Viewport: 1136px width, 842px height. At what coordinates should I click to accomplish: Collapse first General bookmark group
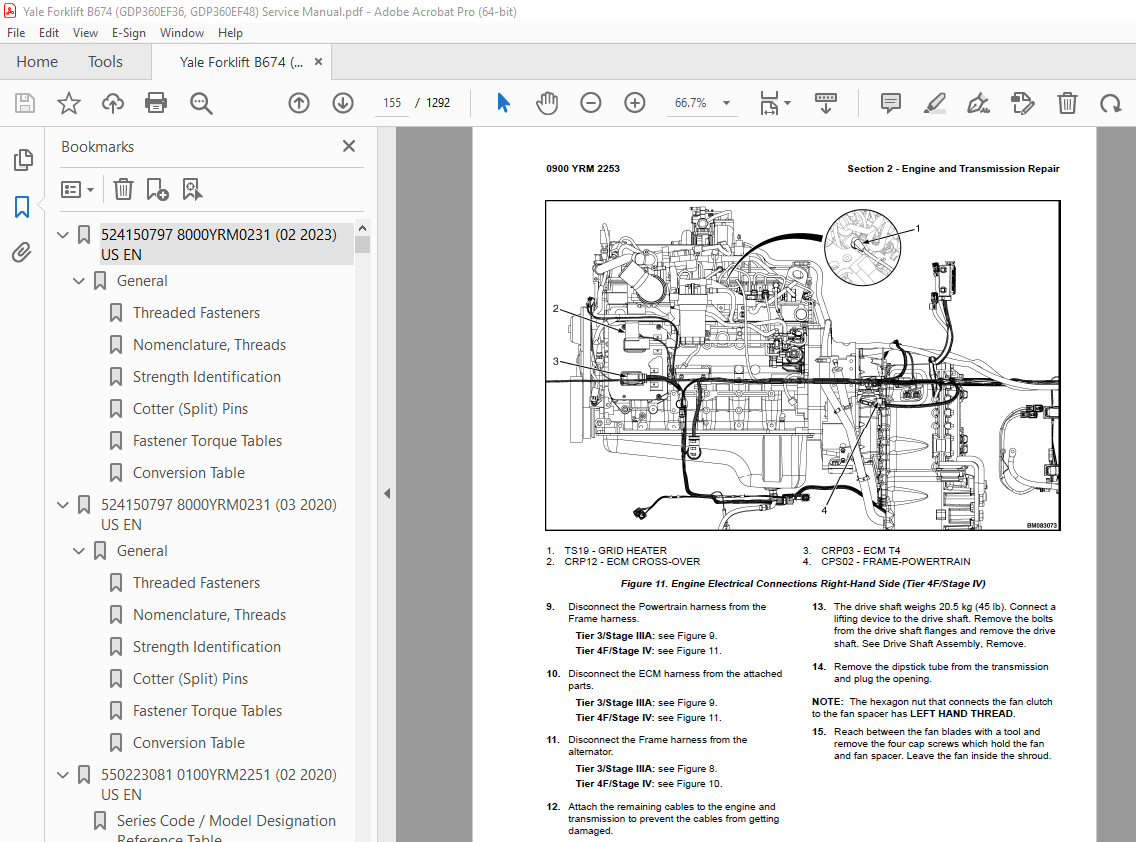pos(79,281)
